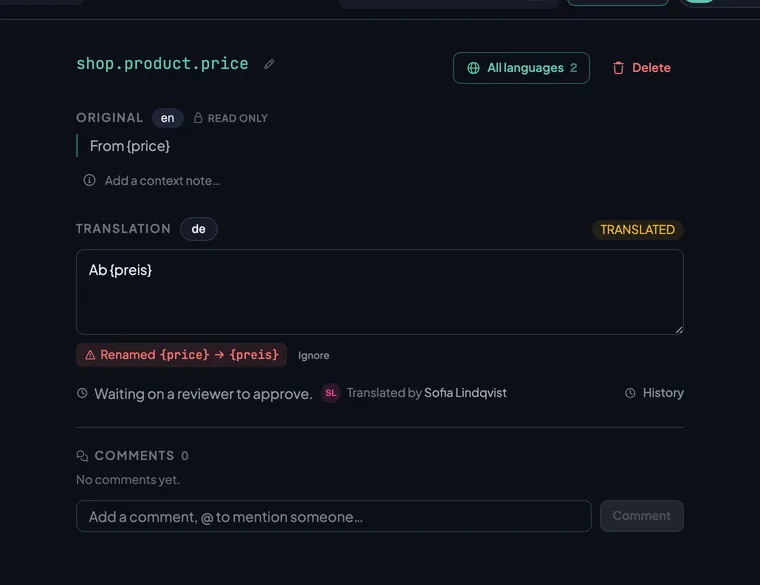
Task: Click the clock icon beside Waiting on reviewer
Action: click(82, 393)
